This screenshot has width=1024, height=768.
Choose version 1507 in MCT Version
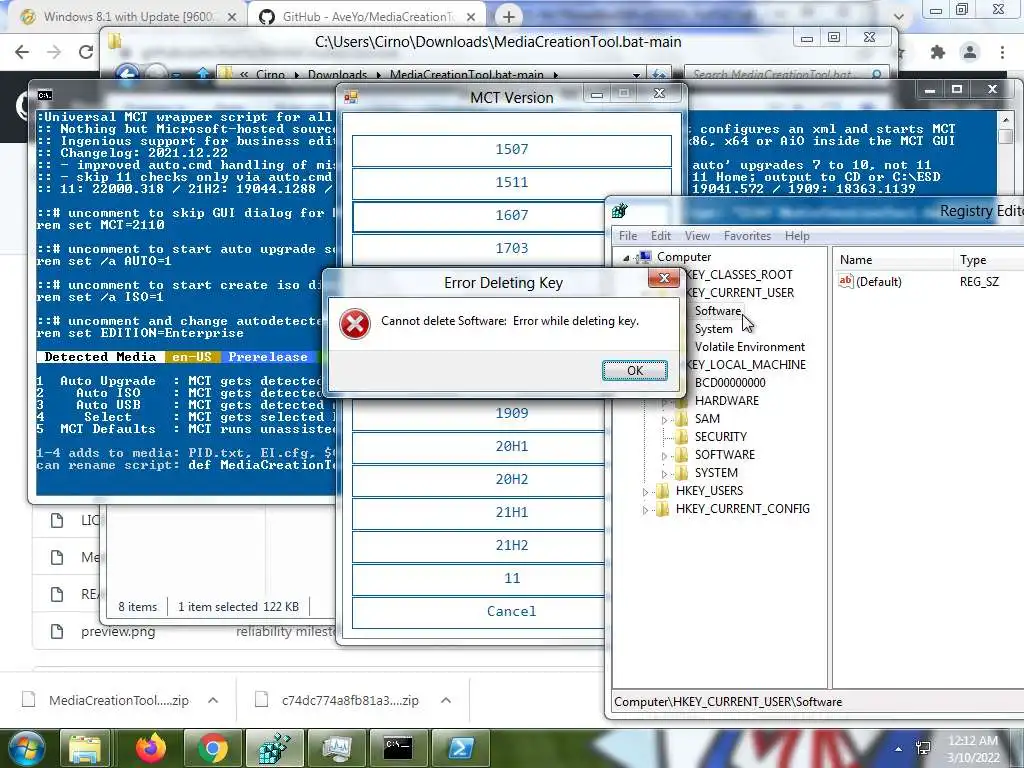click(511, 150)
